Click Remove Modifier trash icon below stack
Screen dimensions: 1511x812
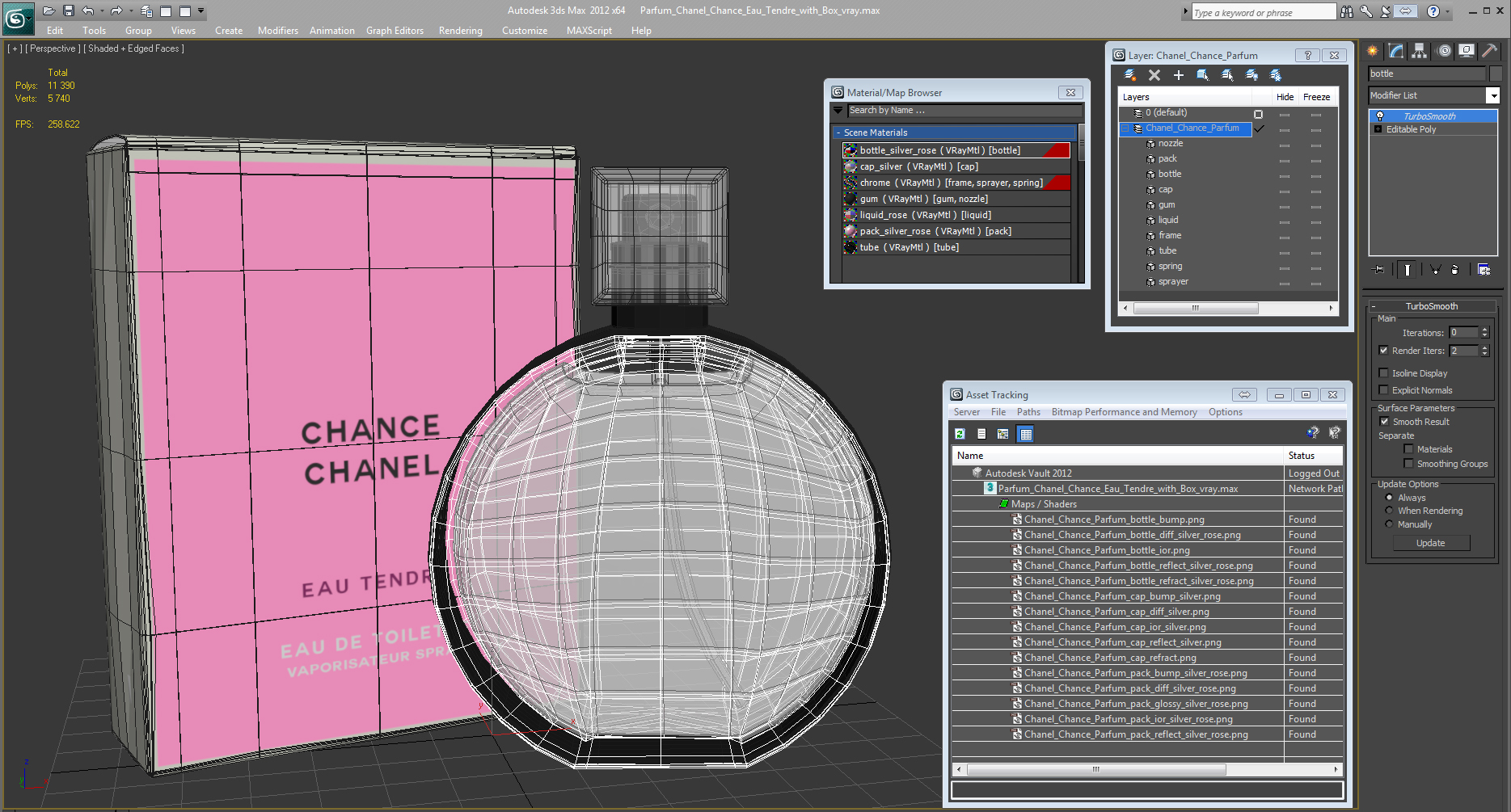(x=1455, y=270)
